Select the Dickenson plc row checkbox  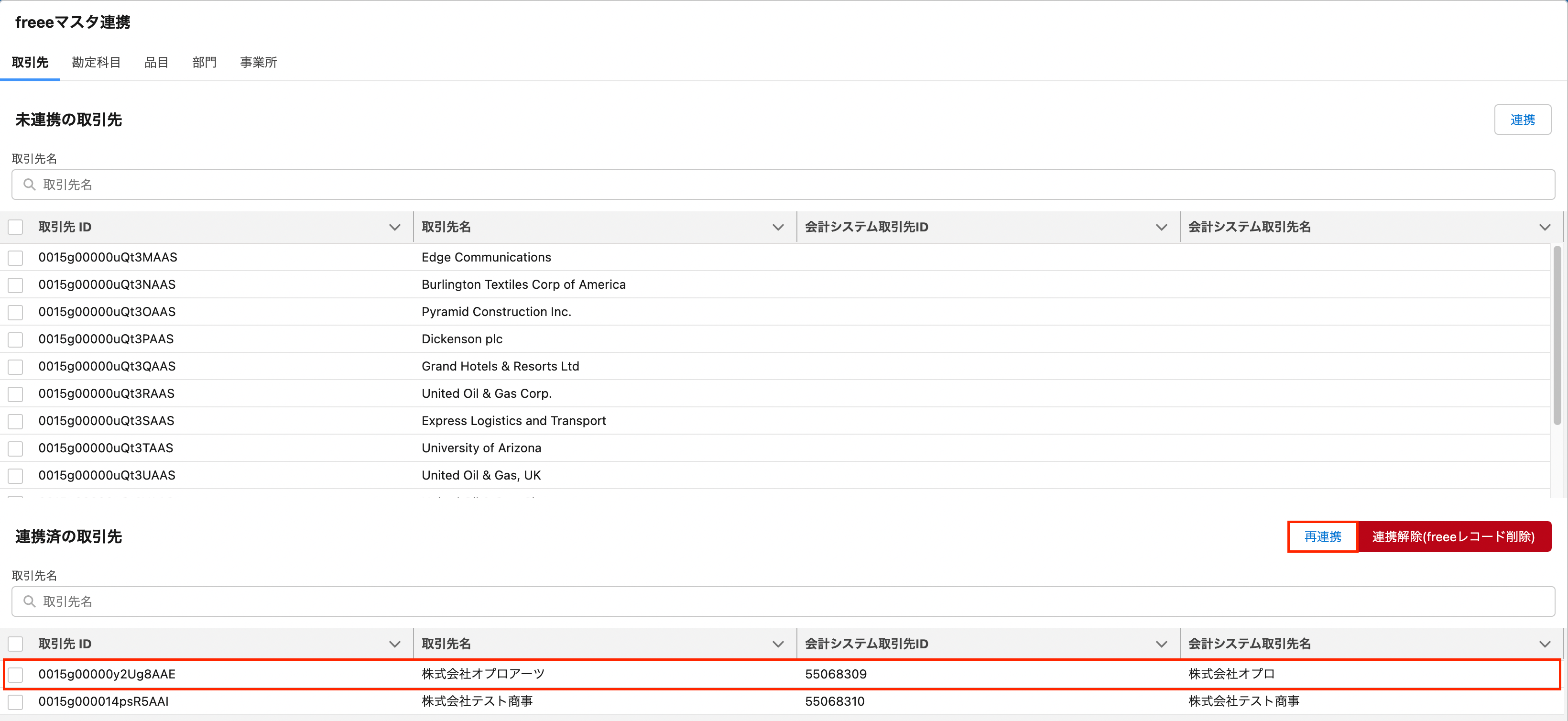tap(15, 340)
